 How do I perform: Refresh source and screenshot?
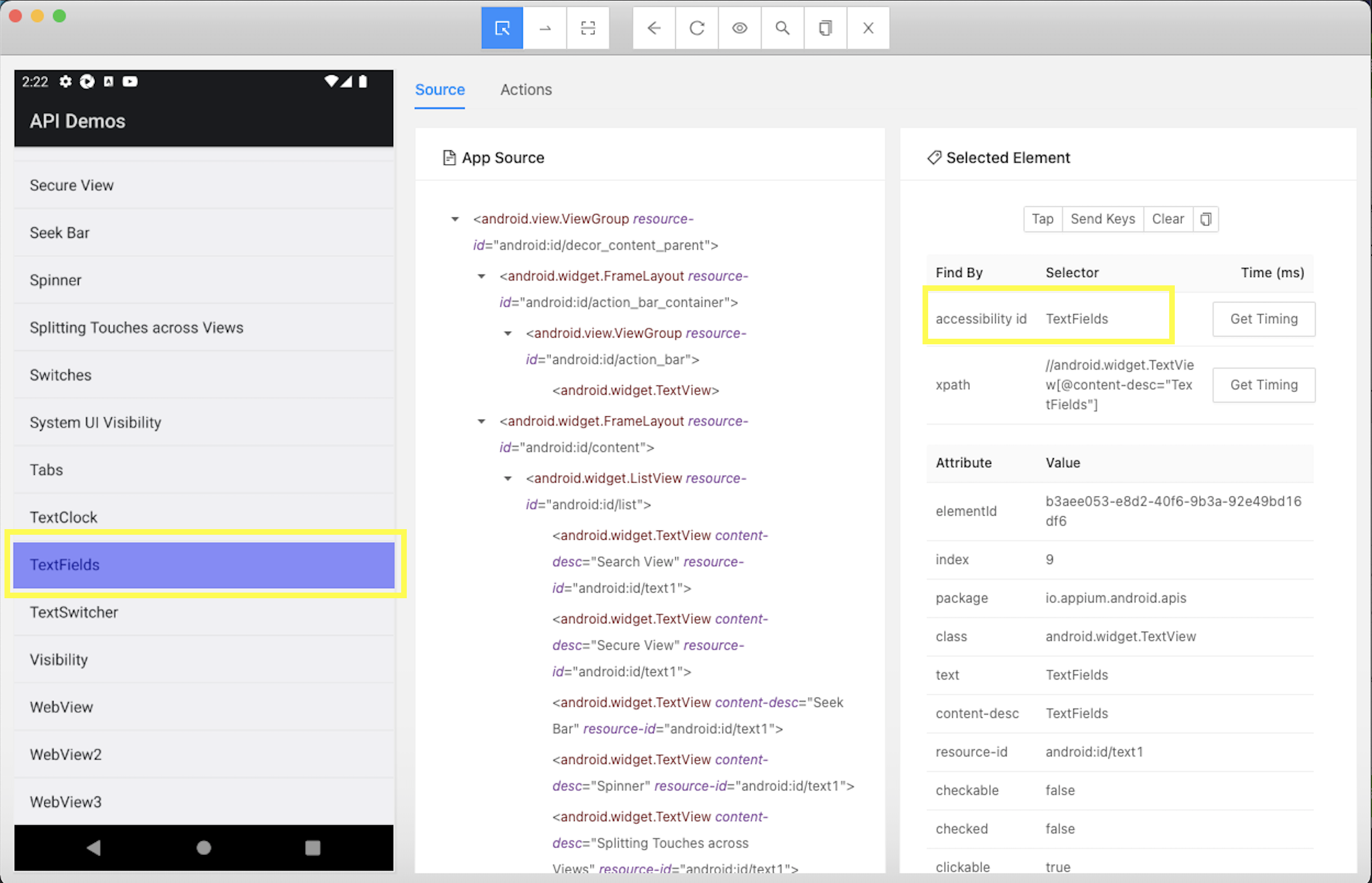[x=697, y=28]
